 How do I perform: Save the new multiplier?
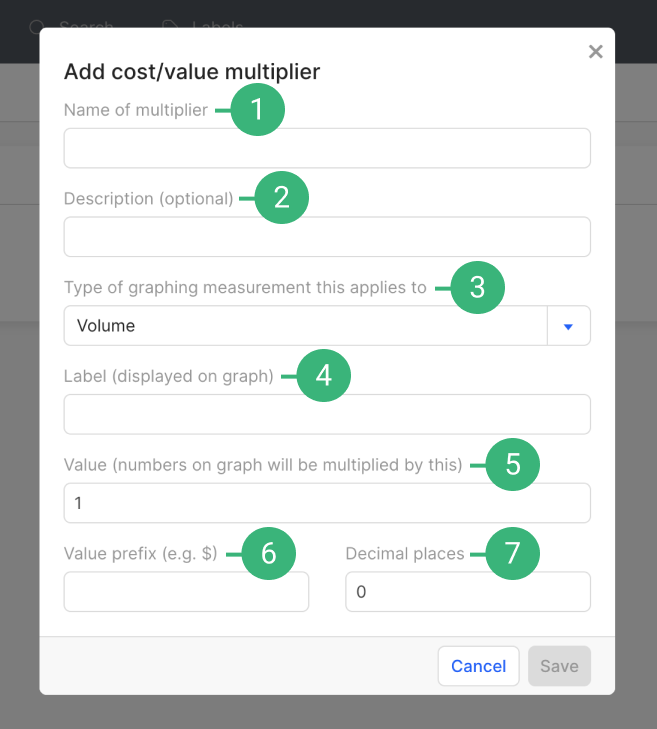click(559, 666)
